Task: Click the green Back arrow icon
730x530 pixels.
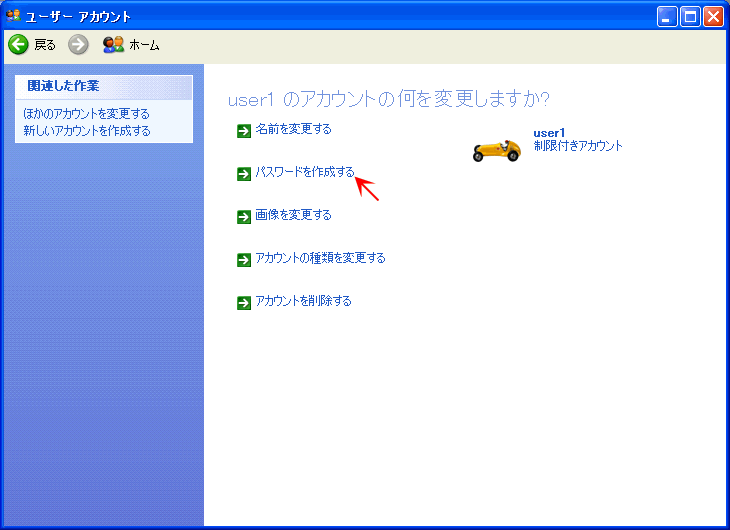Action: point(19,45)
